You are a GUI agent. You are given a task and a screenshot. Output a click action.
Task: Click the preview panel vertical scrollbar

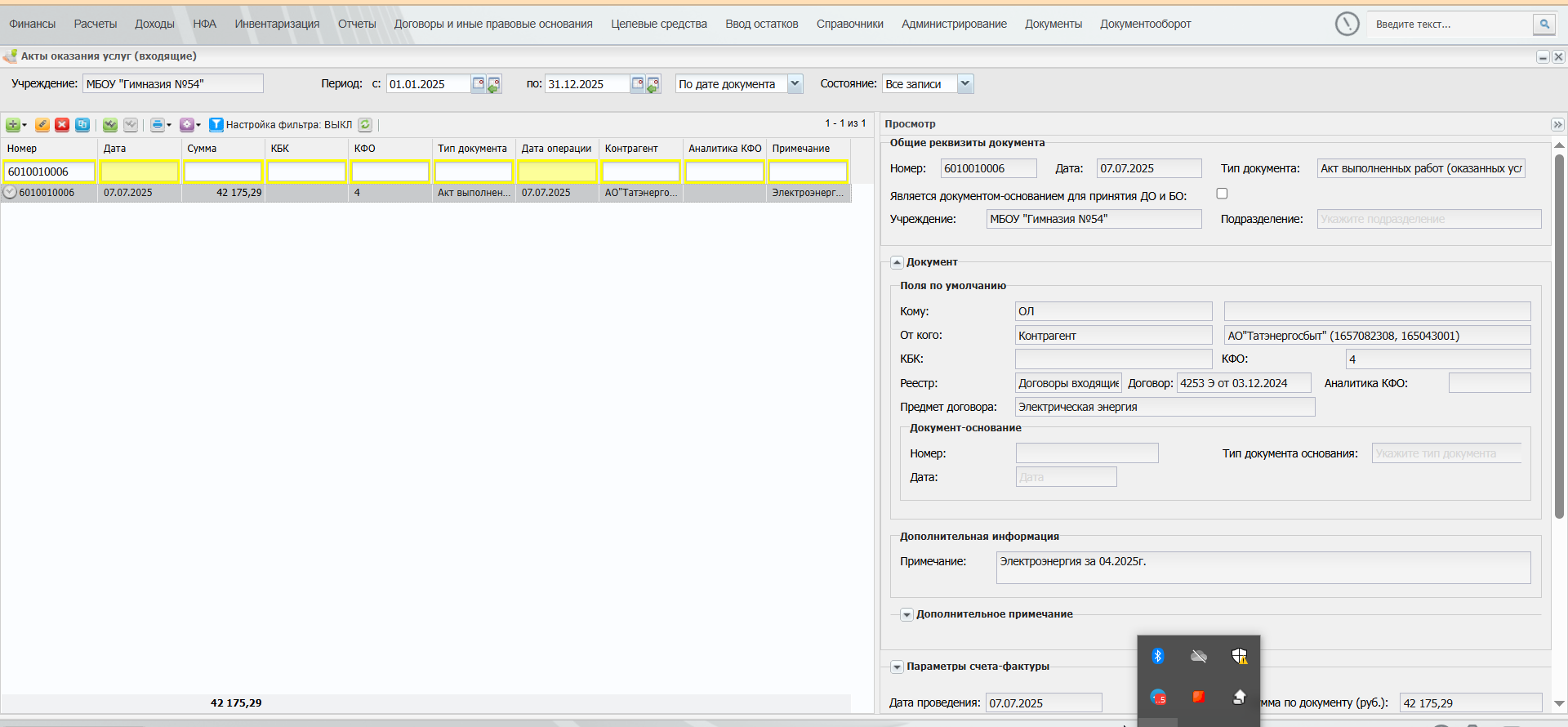pos(1559,335)
